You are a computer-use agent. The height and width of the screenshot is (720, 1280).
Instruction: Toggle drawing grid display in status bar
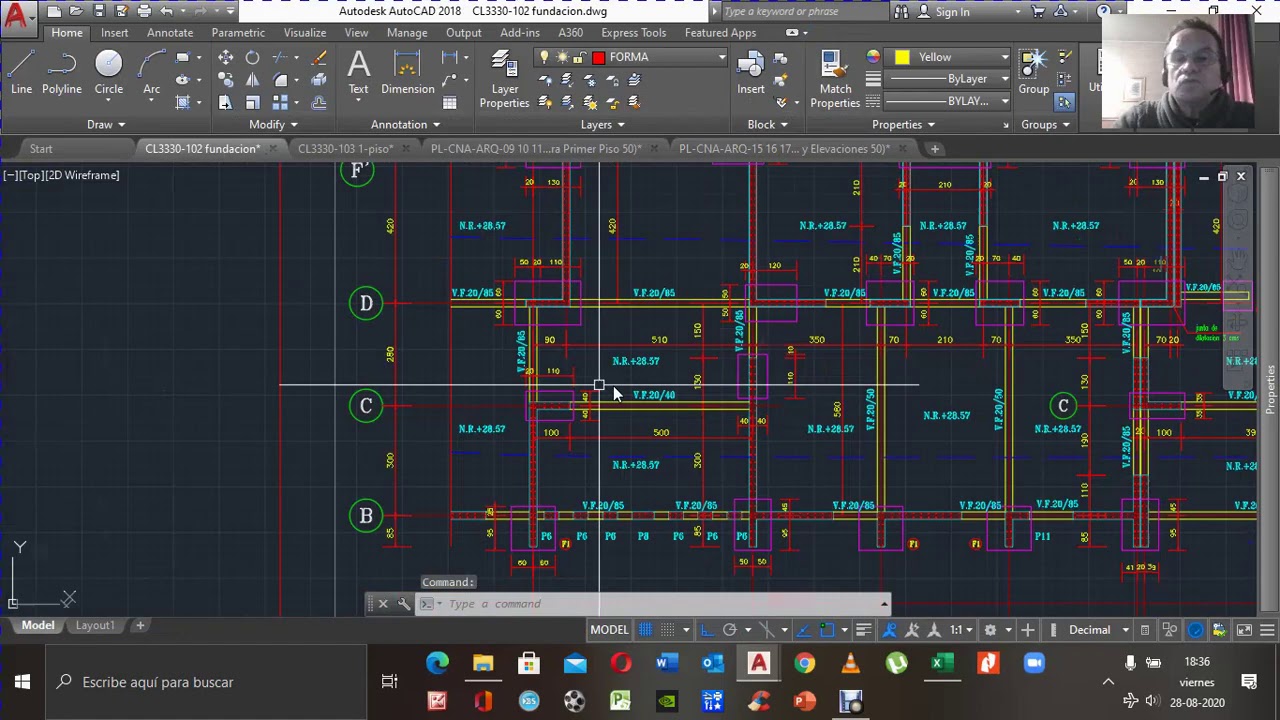(646, 630)
